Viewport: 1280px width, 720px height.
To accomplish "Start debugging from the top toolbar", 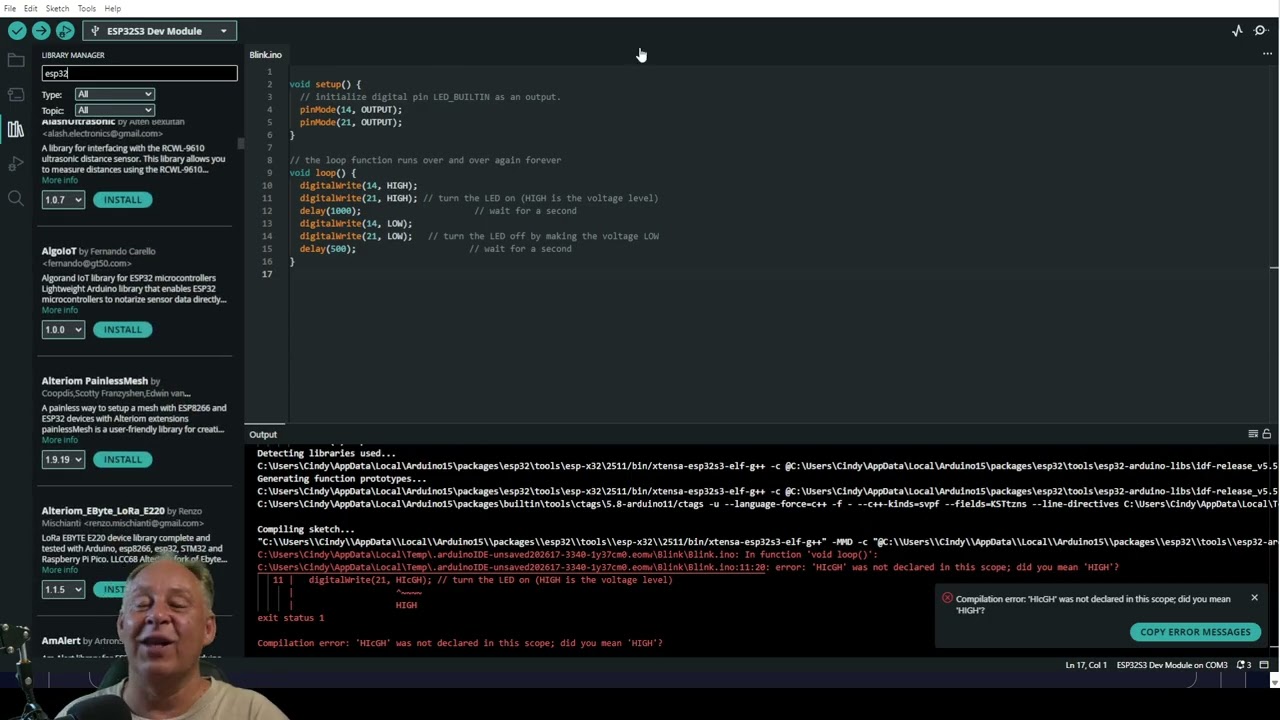I will [65, 31].
